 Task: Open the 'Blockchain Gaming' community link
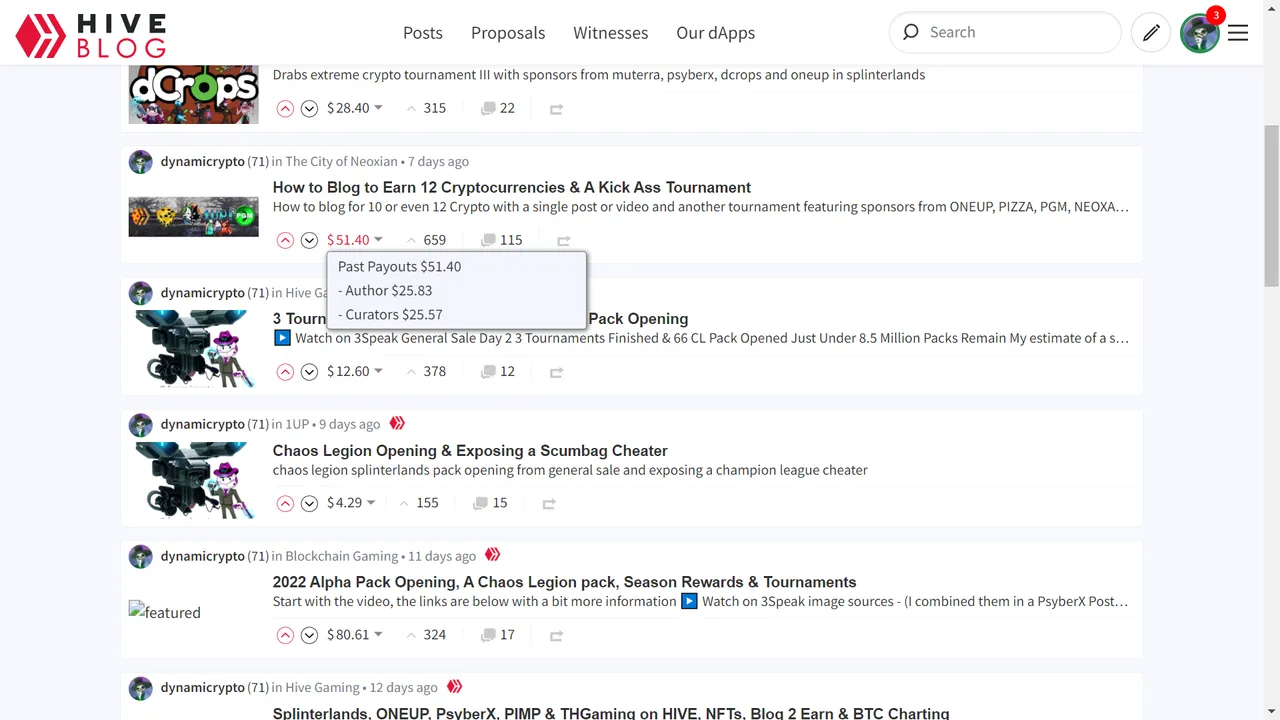coord(342,556)
